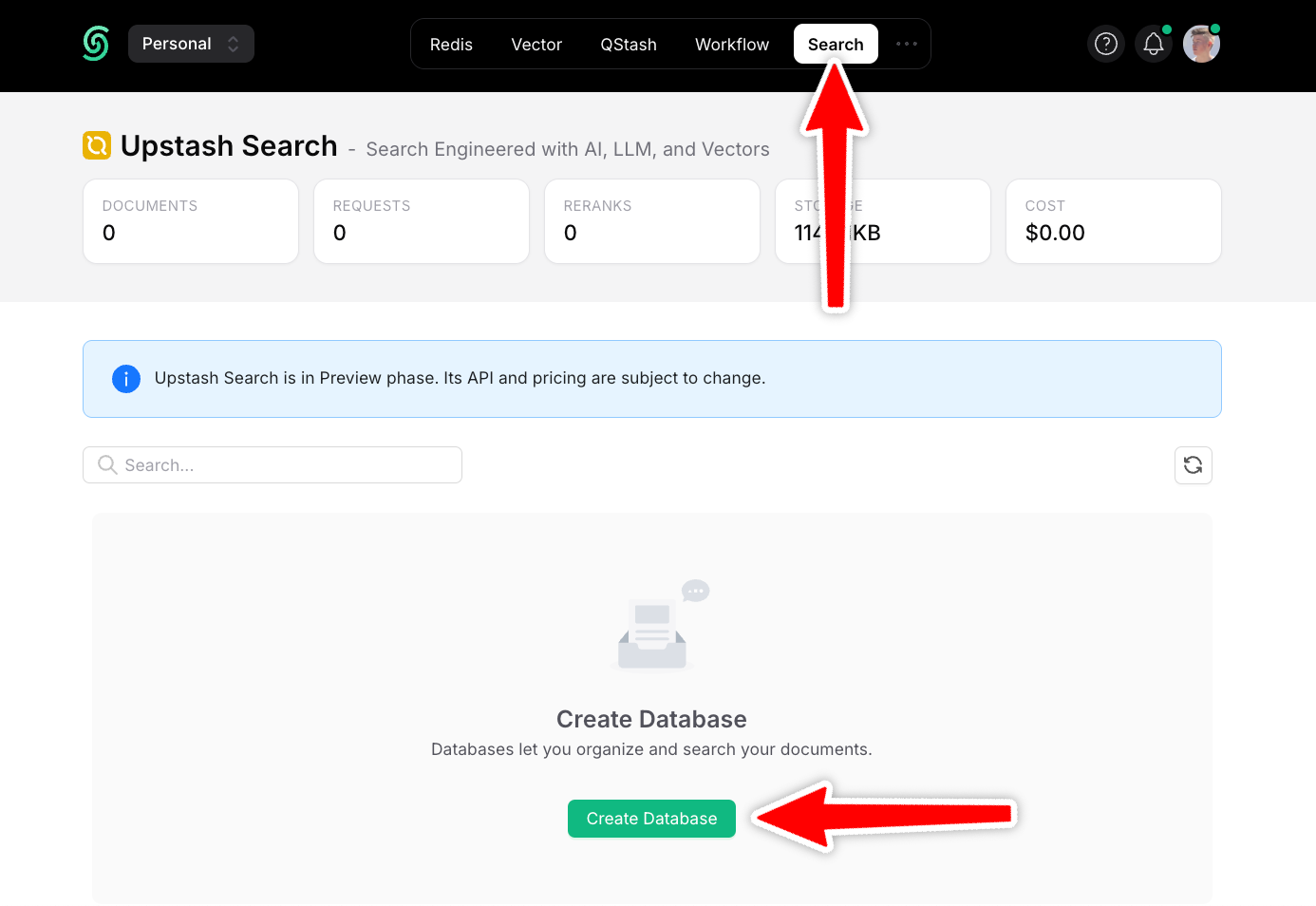Click the green Create Database button
Image resolution: width=1316 pixels, height=906 pixels.
coord(651,819)
